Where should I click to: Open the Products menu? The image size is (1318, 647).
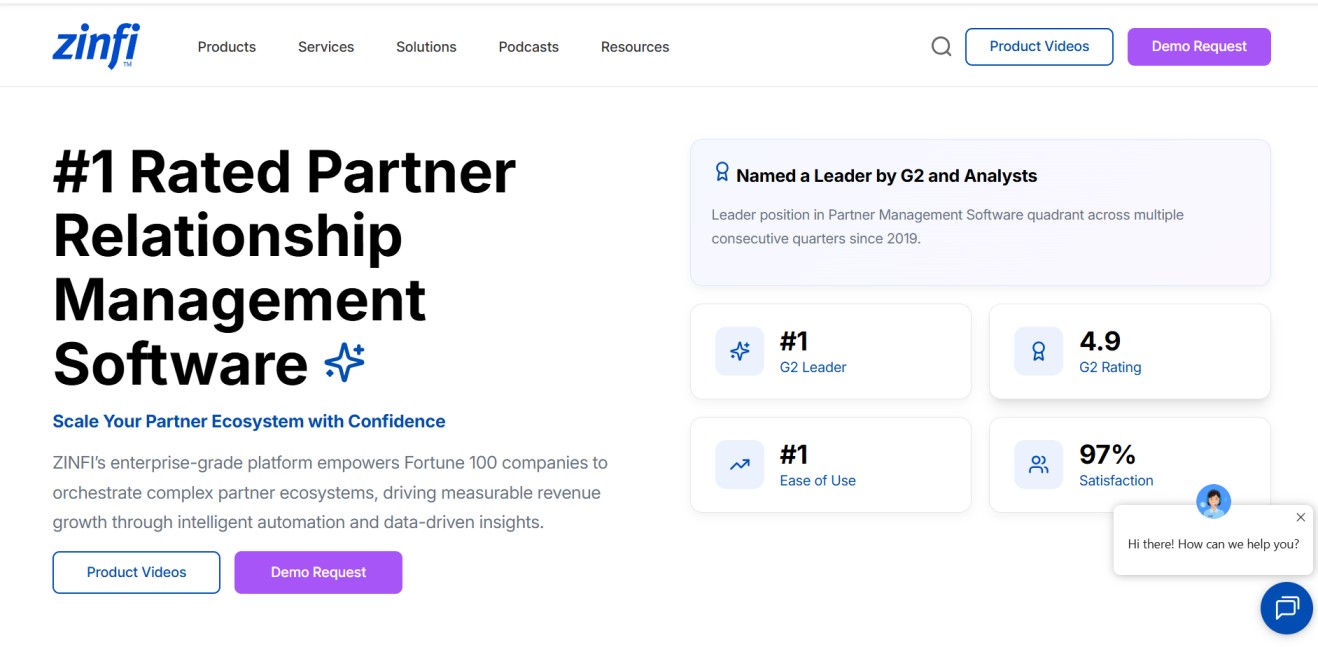tap(227, 47)
